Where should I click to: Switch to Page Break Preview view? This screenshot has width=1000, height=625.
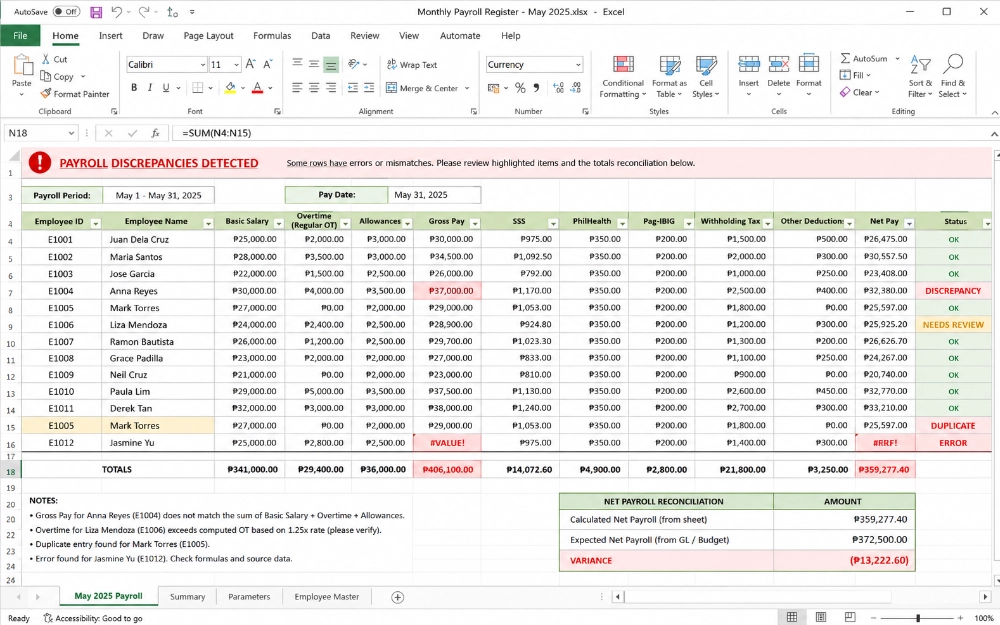tap(850, 617)
